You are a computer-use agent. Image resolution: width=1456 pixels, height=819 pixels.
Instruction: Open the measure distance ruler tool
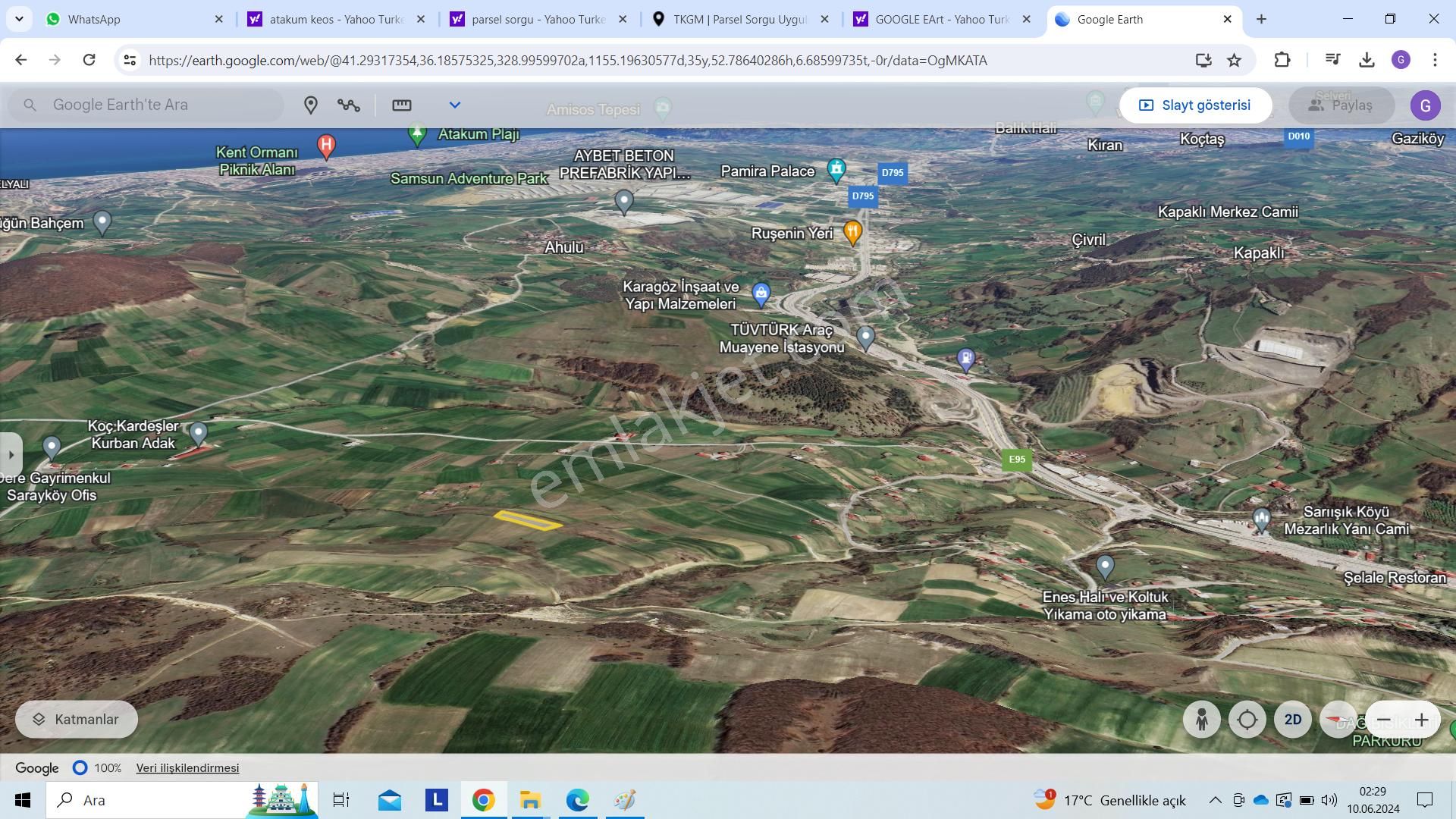(401, 105)
